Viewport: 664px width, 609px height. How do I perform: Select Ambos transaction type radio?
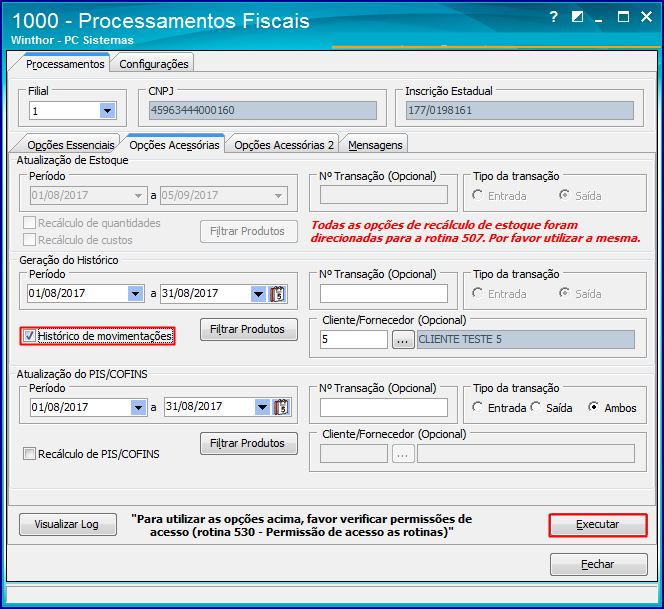(594, 407)
